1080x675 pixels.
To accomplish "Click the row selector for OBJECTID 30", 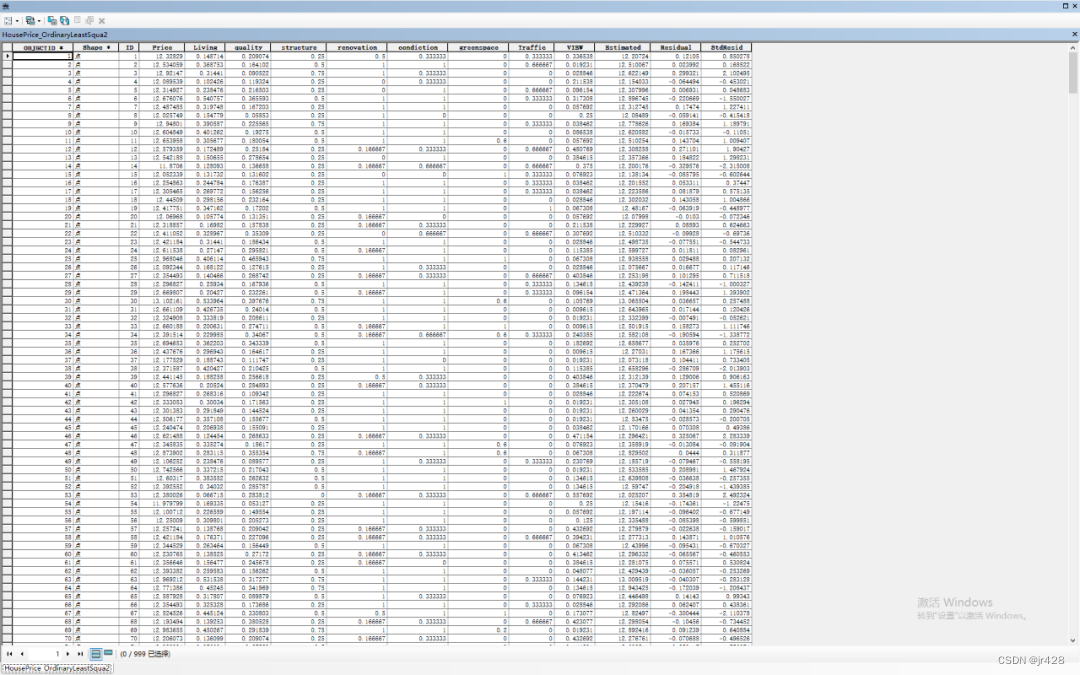I will tap(7, 301).
